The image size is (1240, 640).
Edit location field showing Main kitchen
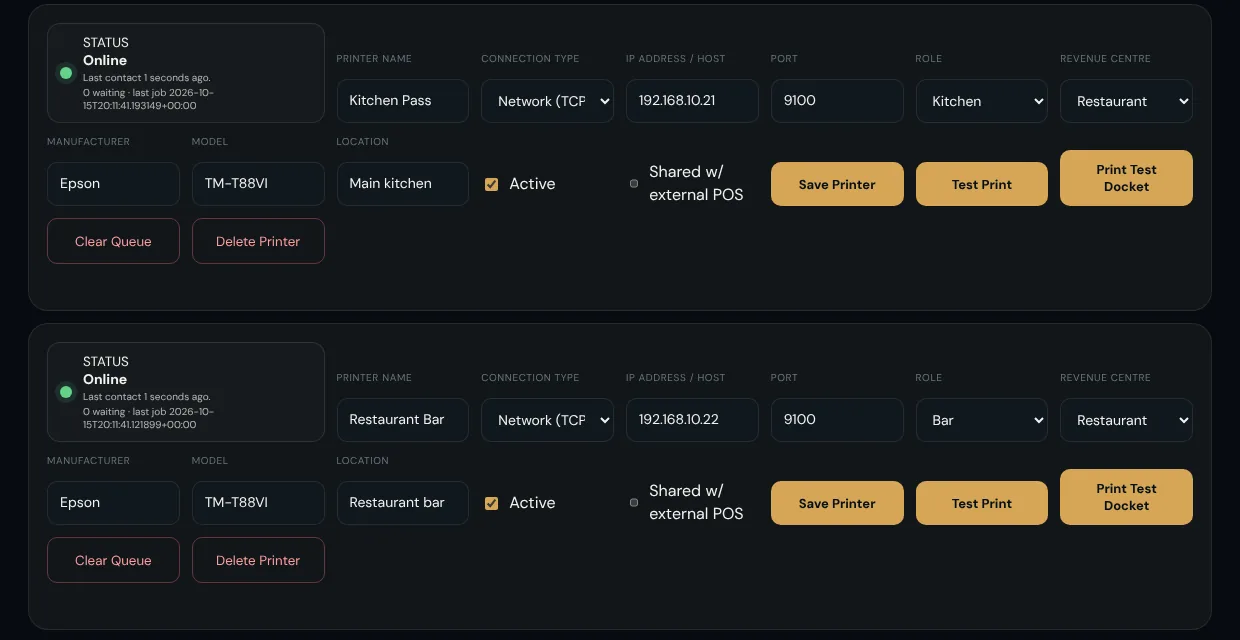click(402, 184)
